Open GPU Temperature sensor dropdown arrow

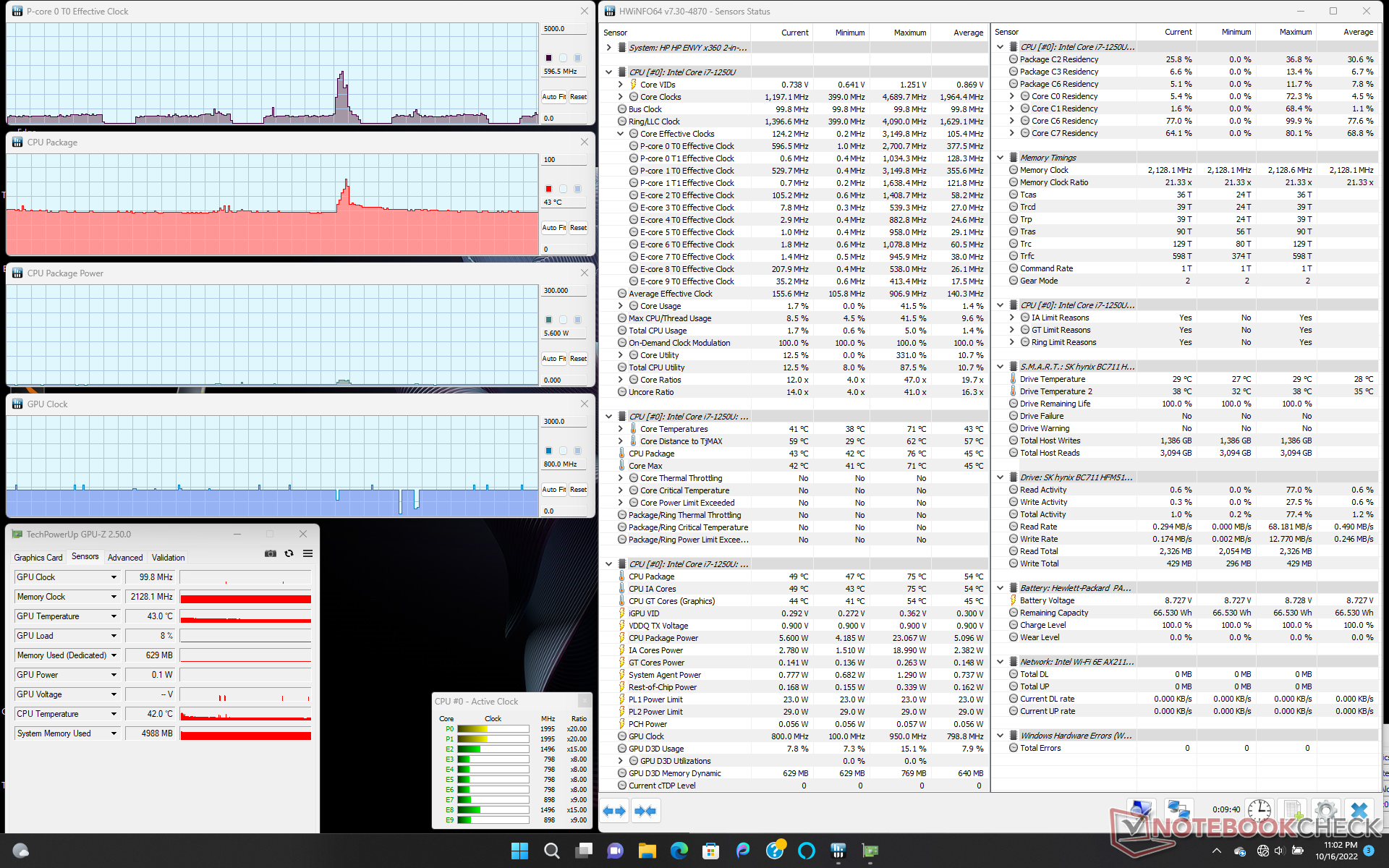[114, 616]
